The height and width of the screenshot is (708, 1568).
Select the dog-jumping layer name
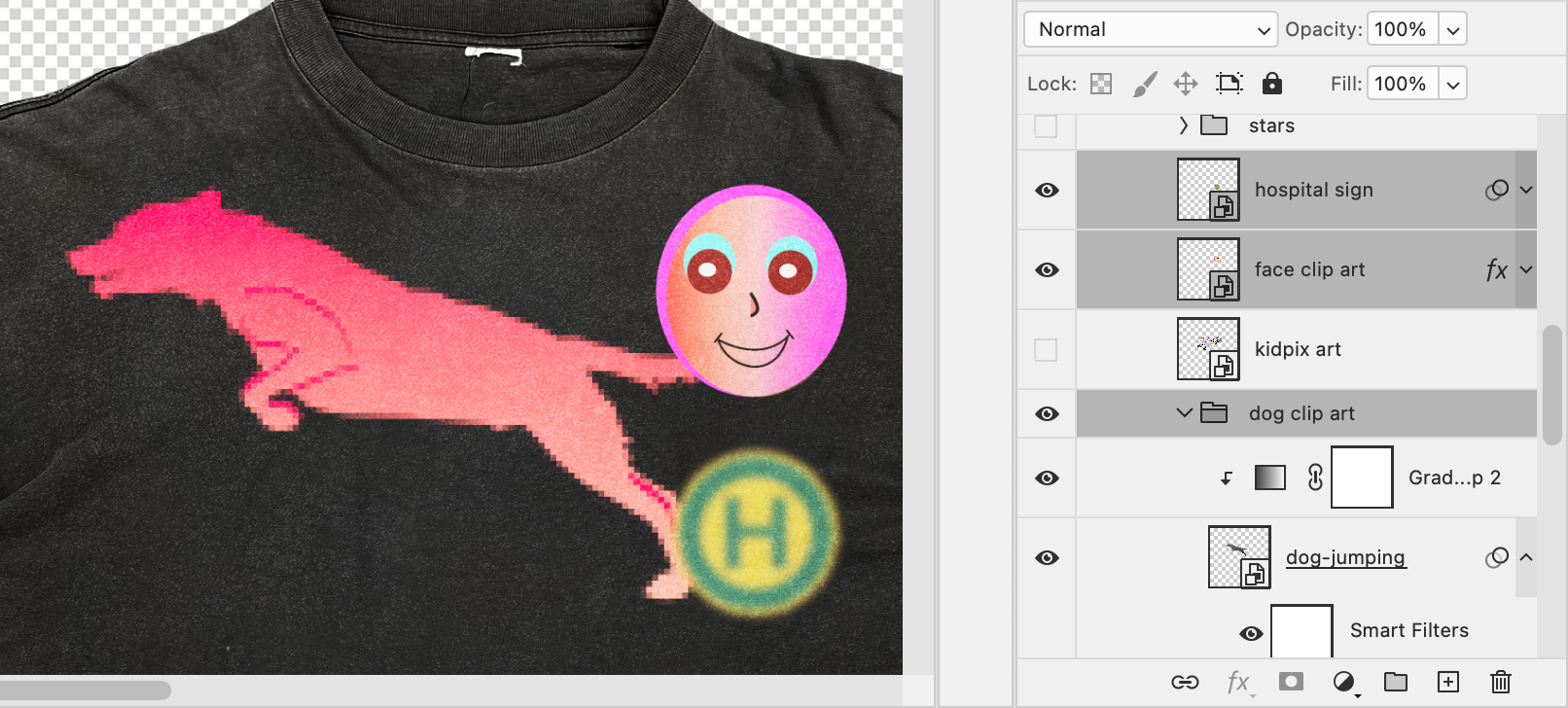pos(1346,557)
